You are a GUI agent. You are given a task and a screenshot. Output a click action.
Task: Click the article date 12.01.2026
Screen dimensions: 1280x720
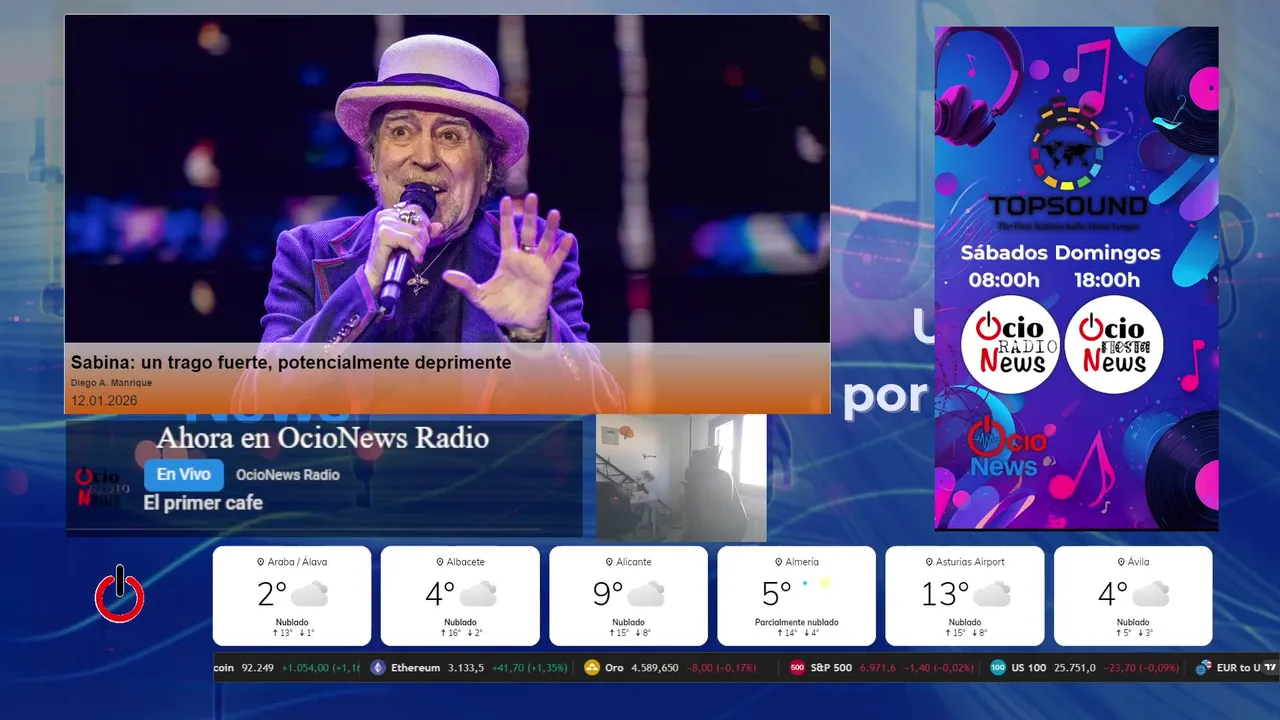pos(104,401)
